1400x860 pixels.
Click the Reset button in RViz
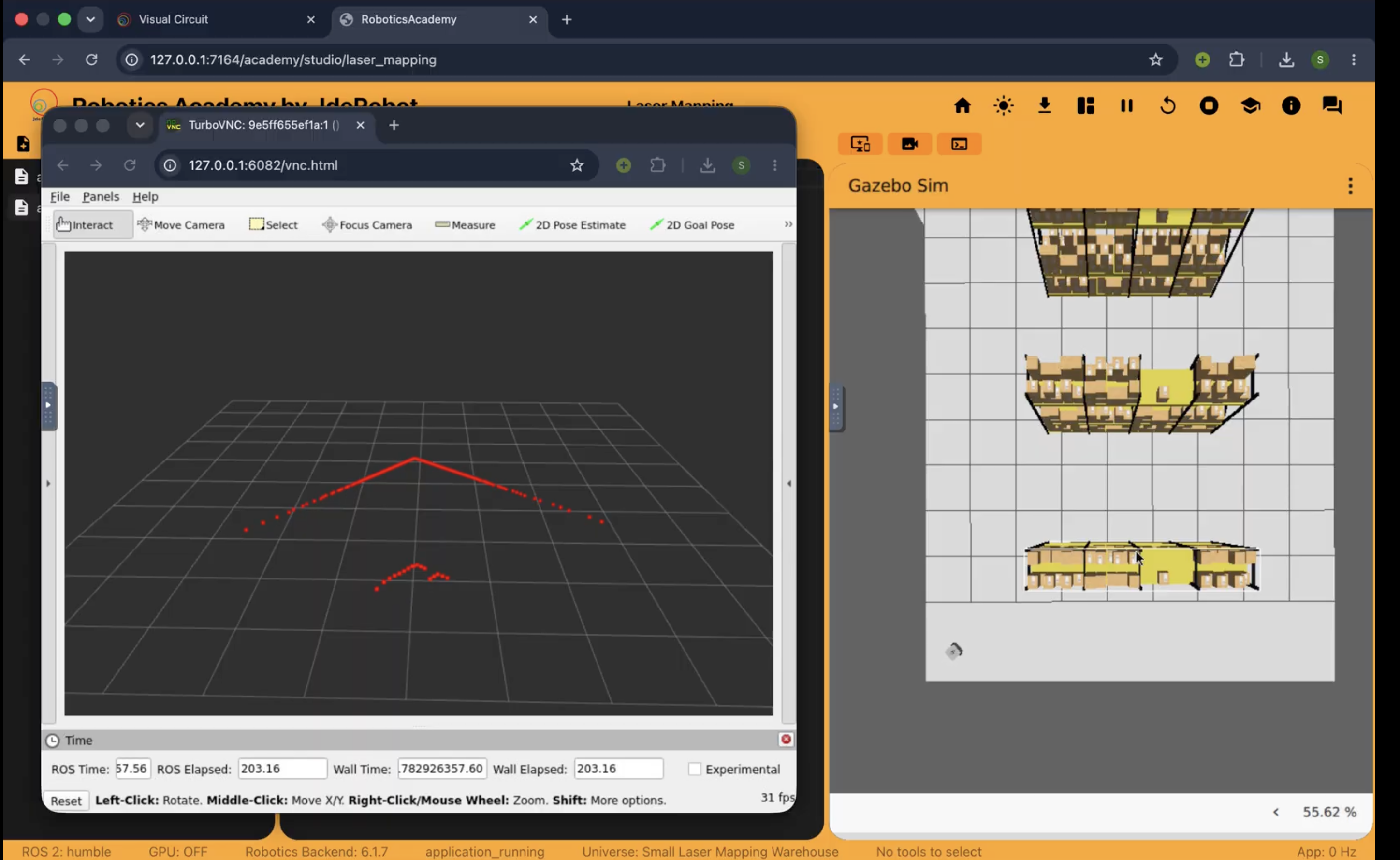pos(66,801)
